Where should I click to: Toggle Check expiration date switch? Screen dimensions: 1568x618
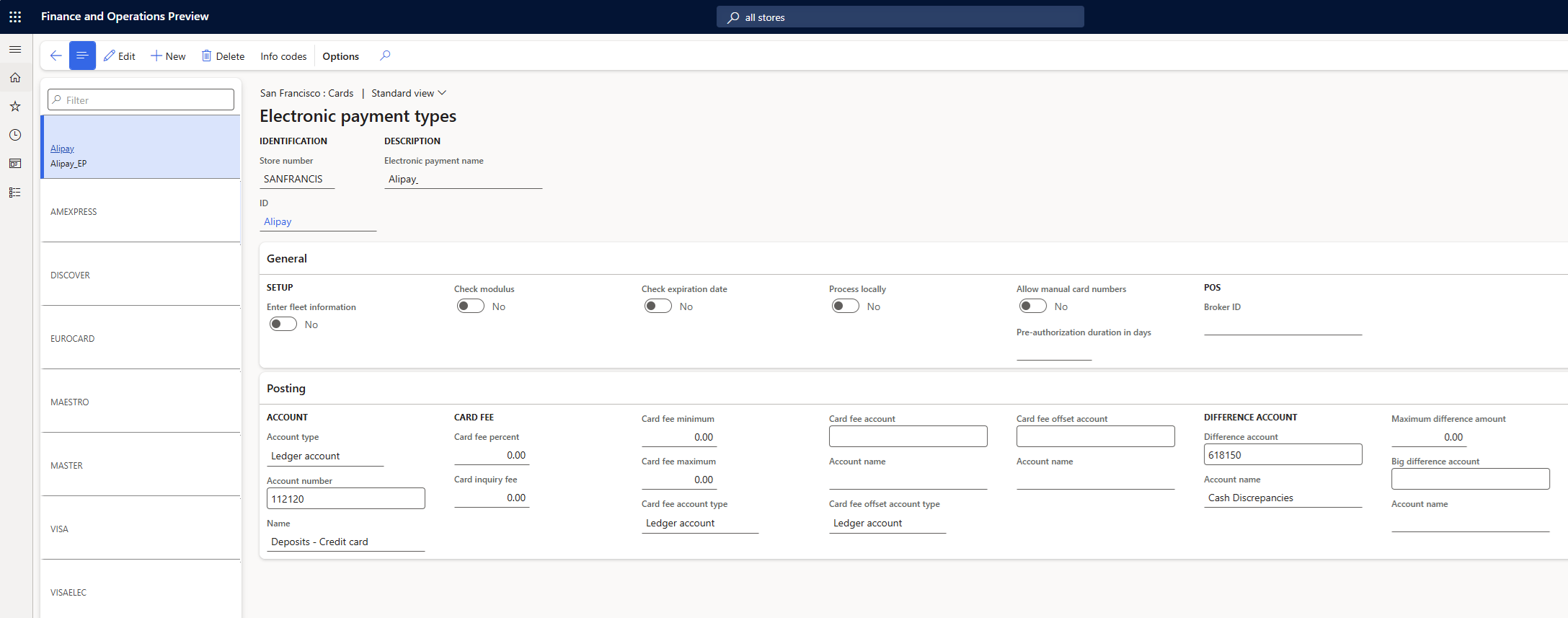tap(658, 306)
